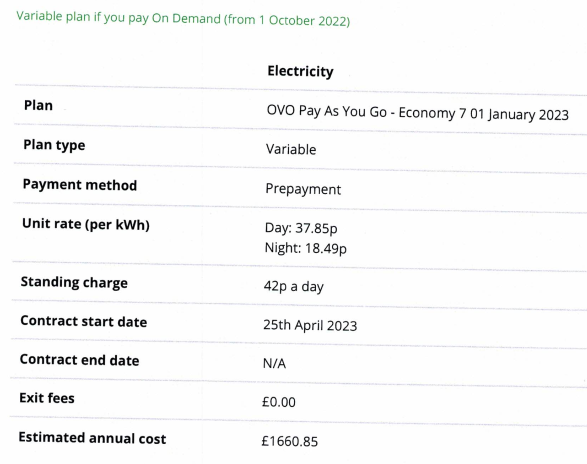The height and width of the screenshot is (464, 587).
Task: Select the Variable plan type value
Action: pyautogui.click(x=291, y=149)
